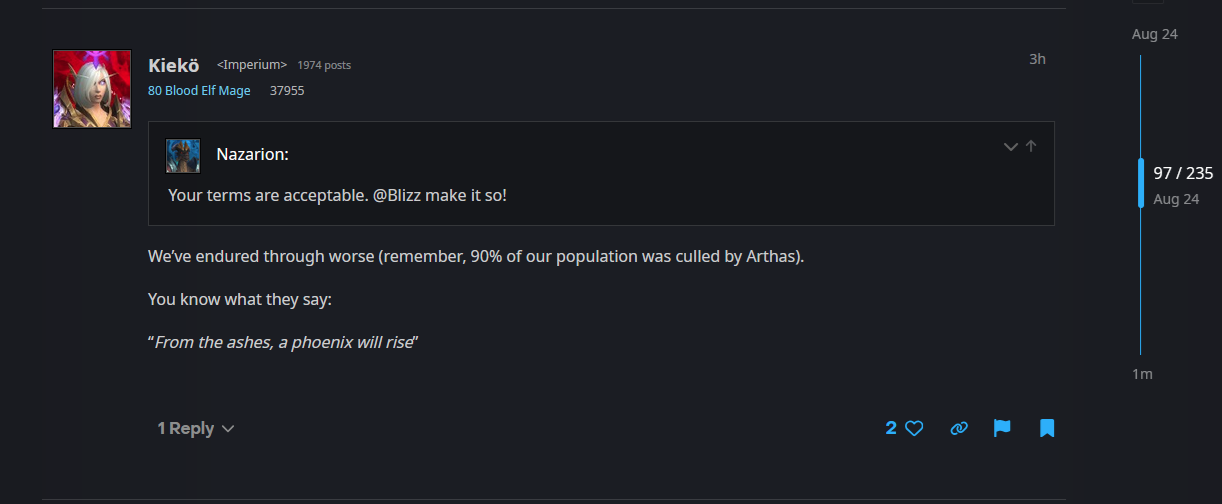Click the 3h post timestamp
The width and height of the screenshot is (1222, 504).
tap(1037, 59)
